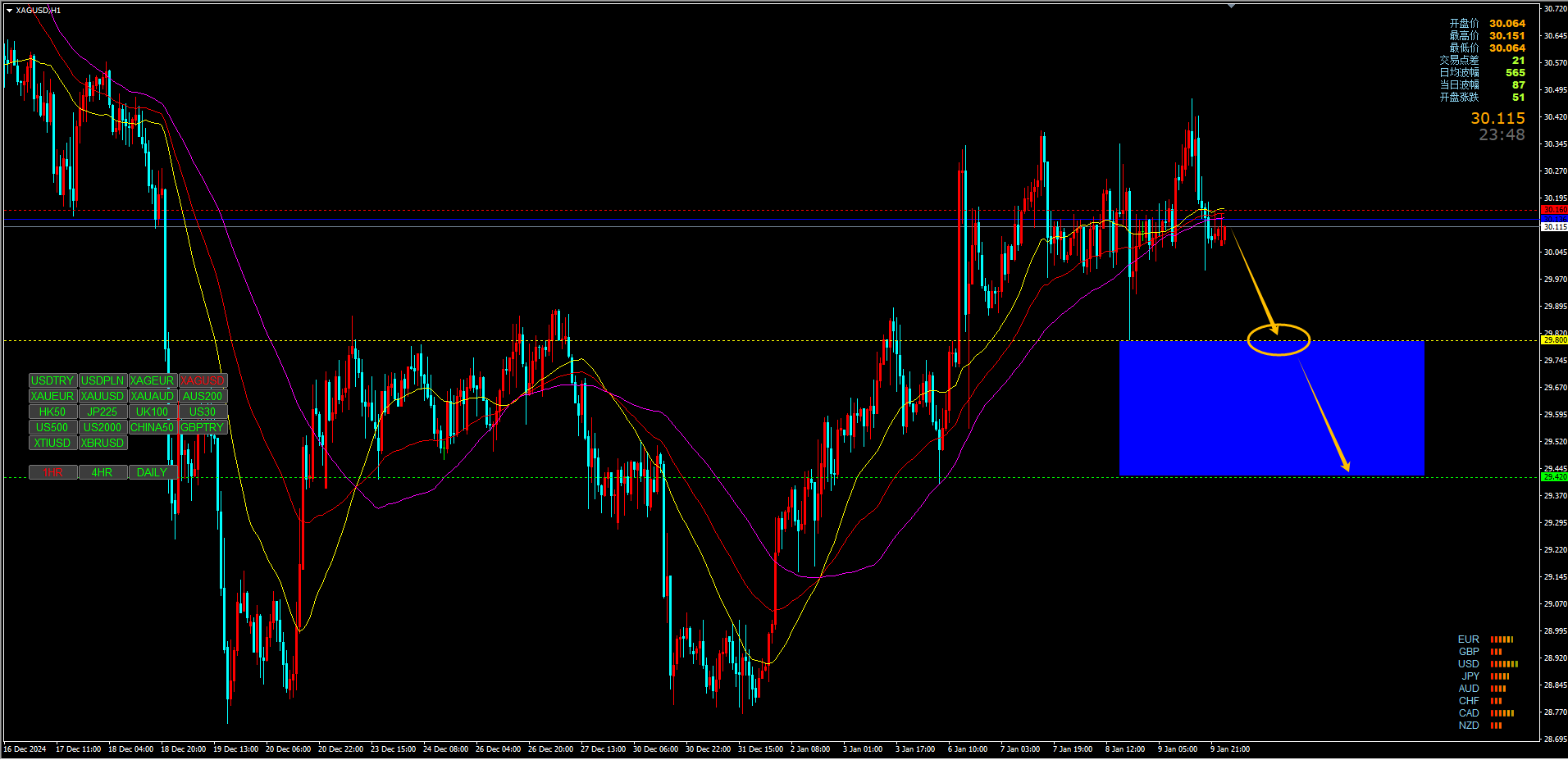Screen dimensions: 1568x760
Task: Switch to JP225 index
Action: [x=103, y=412]
